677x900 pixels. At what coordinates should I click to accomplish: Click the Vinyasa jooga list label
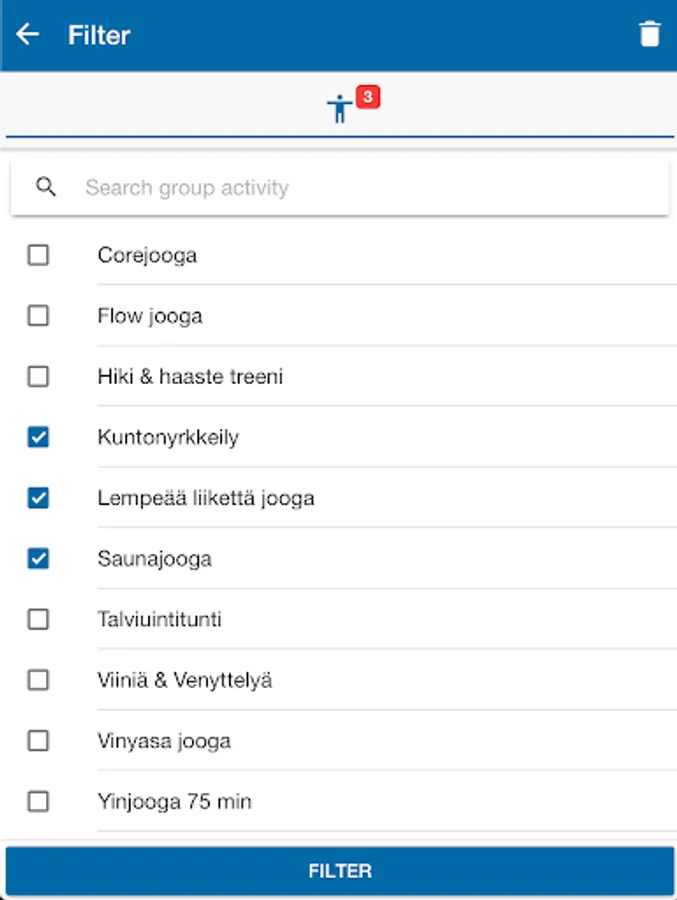coord(164,741)
